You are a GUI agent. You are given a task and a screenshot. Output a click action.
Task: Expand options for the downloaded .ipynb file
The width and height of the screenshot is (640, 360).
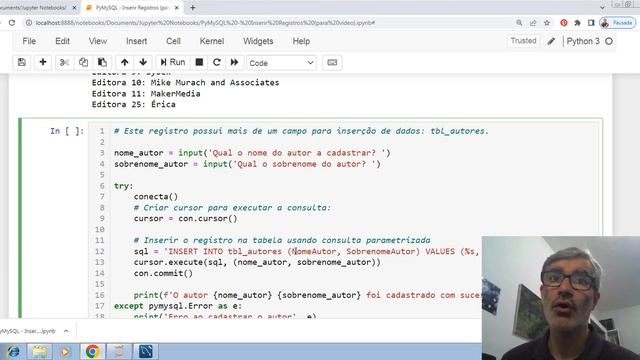[66, 331]
